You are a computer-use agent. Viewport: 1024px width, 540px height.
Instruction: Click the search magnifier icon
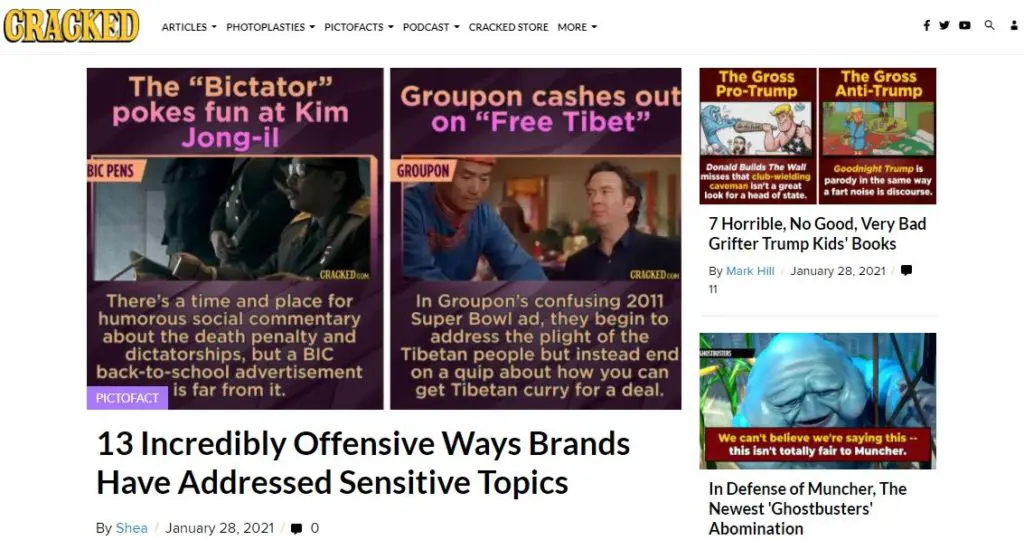[x=989, y=25]
